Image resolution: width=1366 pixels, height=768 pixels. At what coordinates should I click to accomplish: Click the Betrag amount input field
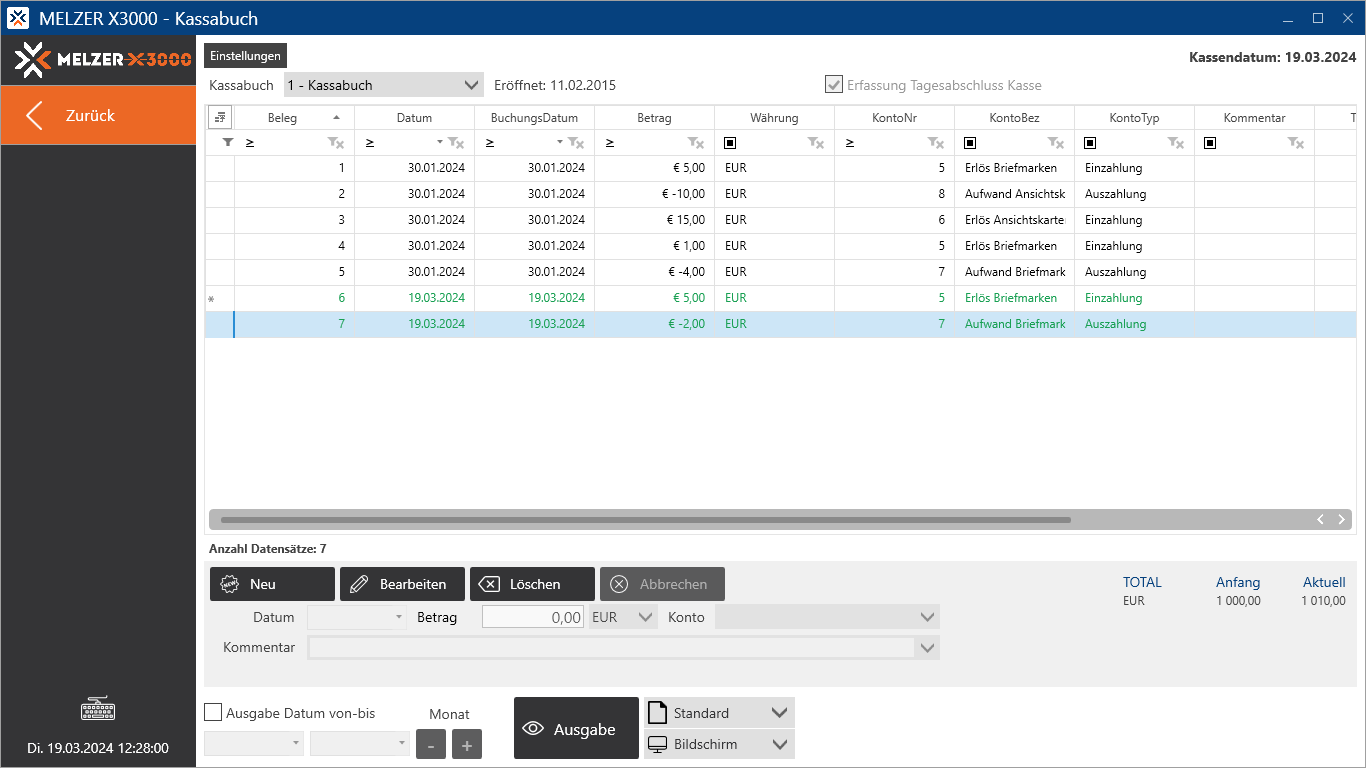(x=533, y=617)
